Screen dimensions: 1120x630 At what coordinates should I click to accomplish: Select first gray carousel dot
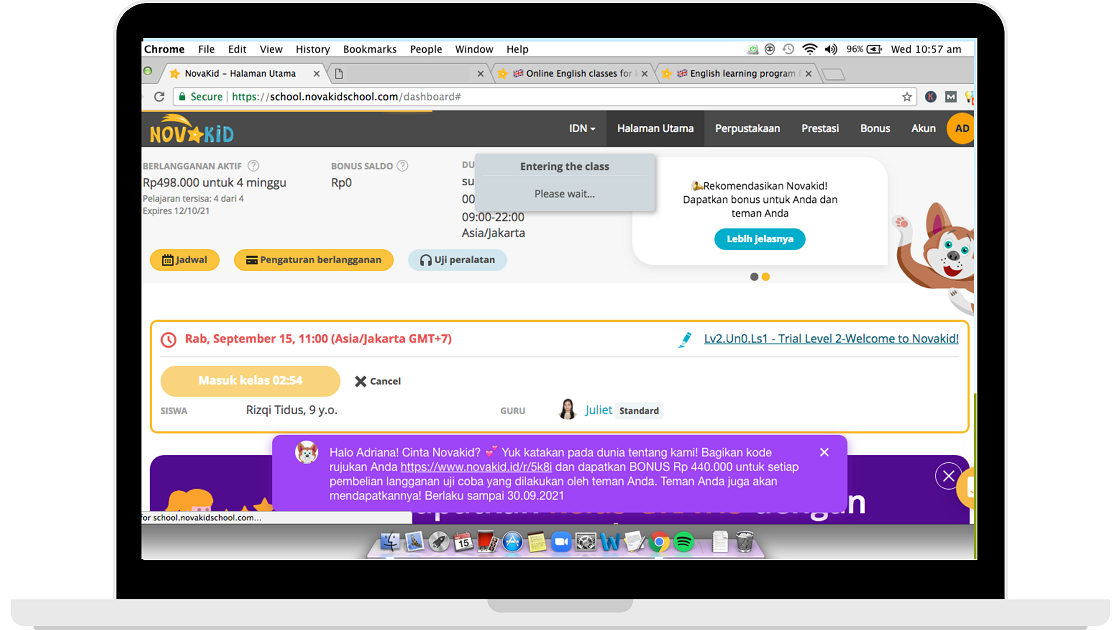754,277
